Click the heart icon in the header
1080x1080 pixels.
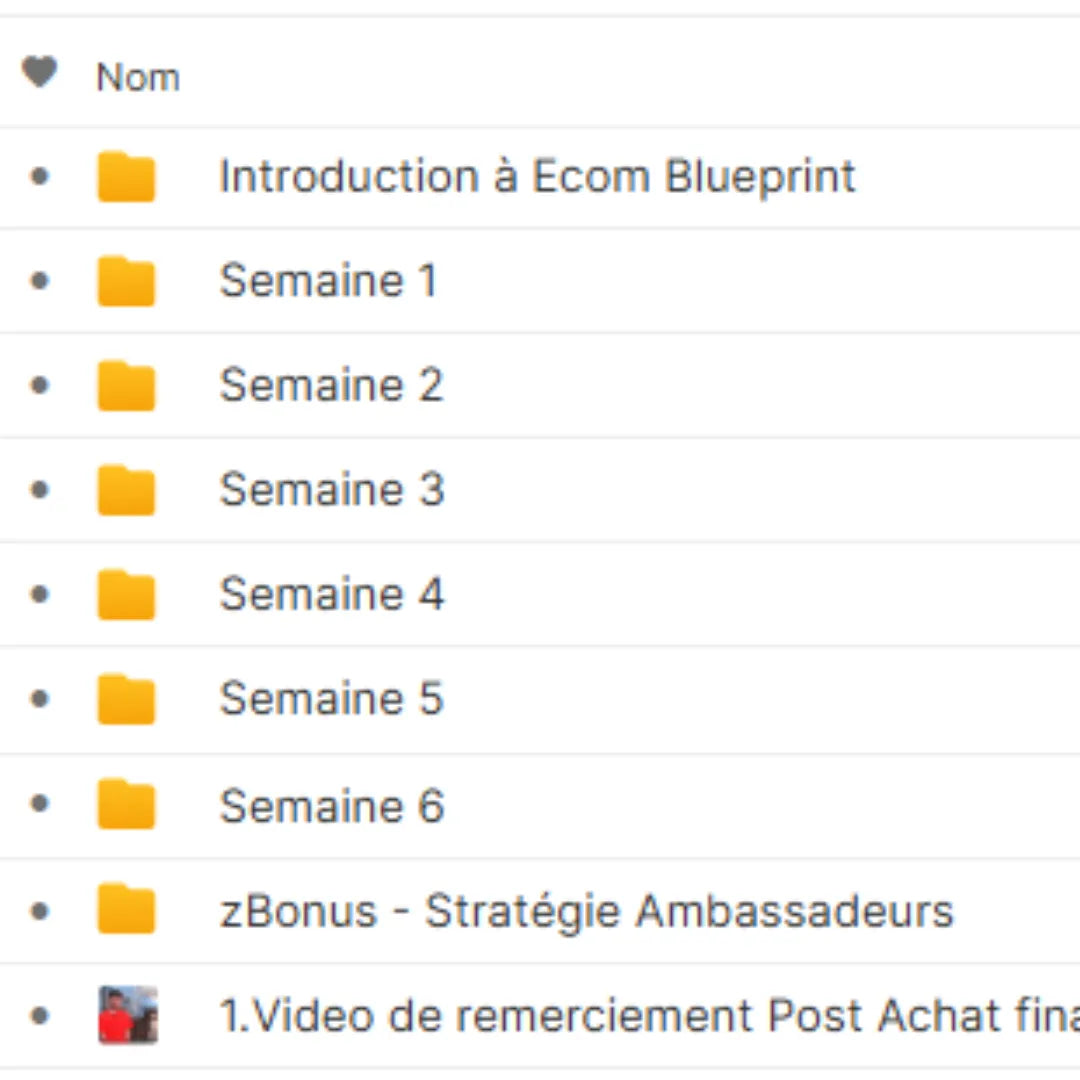(x=40, y=72)
